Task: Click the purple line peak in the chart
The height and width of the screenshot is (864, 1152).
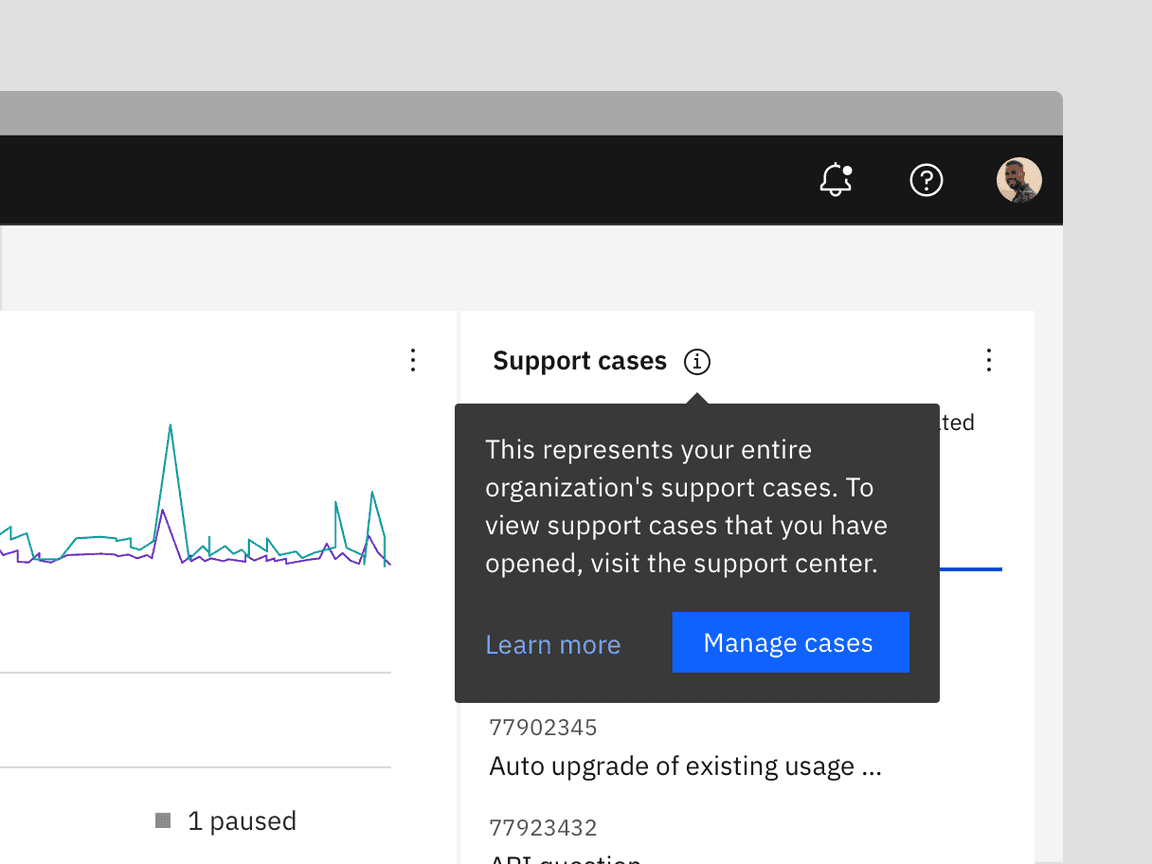Action: click(160, 513)
